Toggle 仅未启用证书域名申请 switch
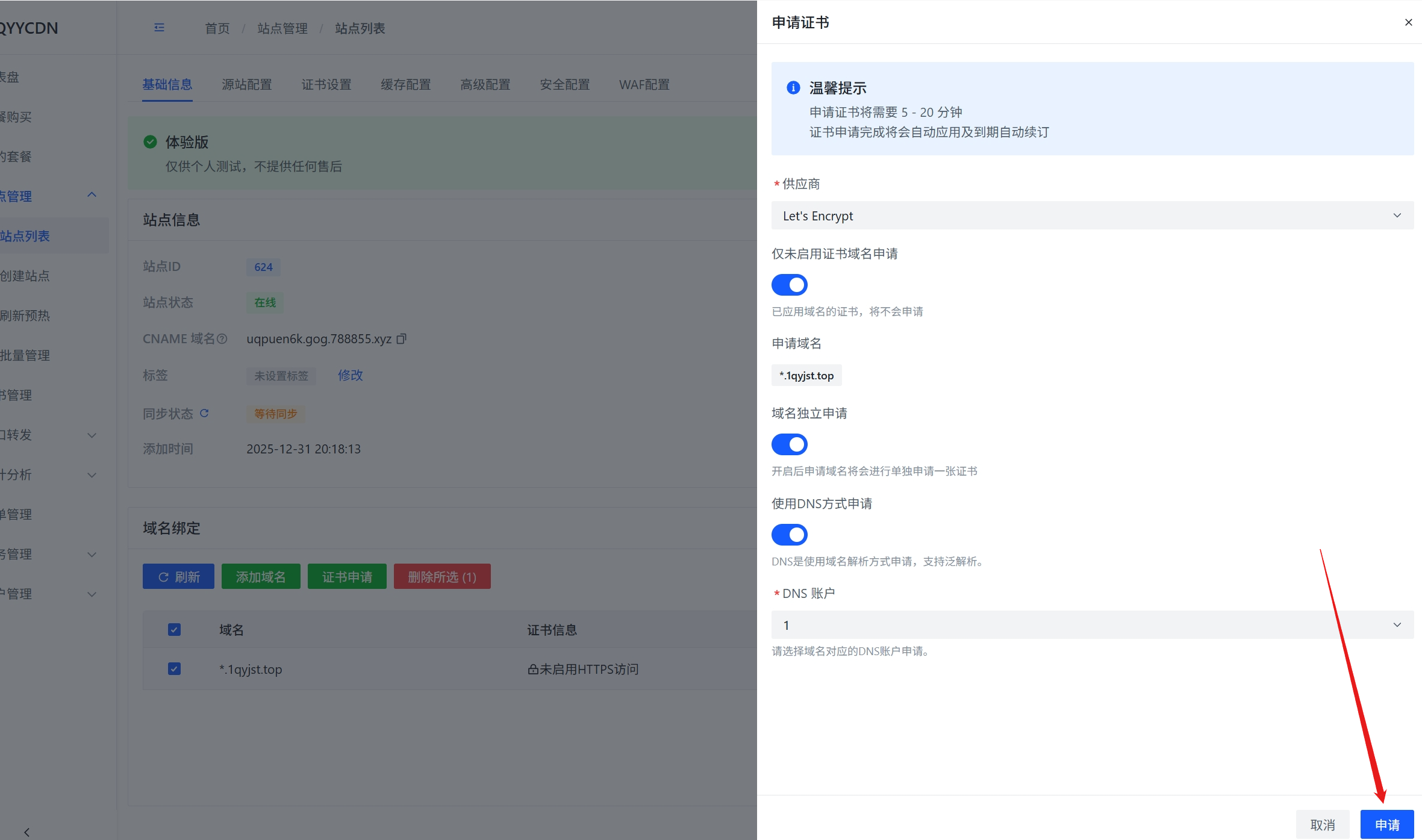 (789, 285)
